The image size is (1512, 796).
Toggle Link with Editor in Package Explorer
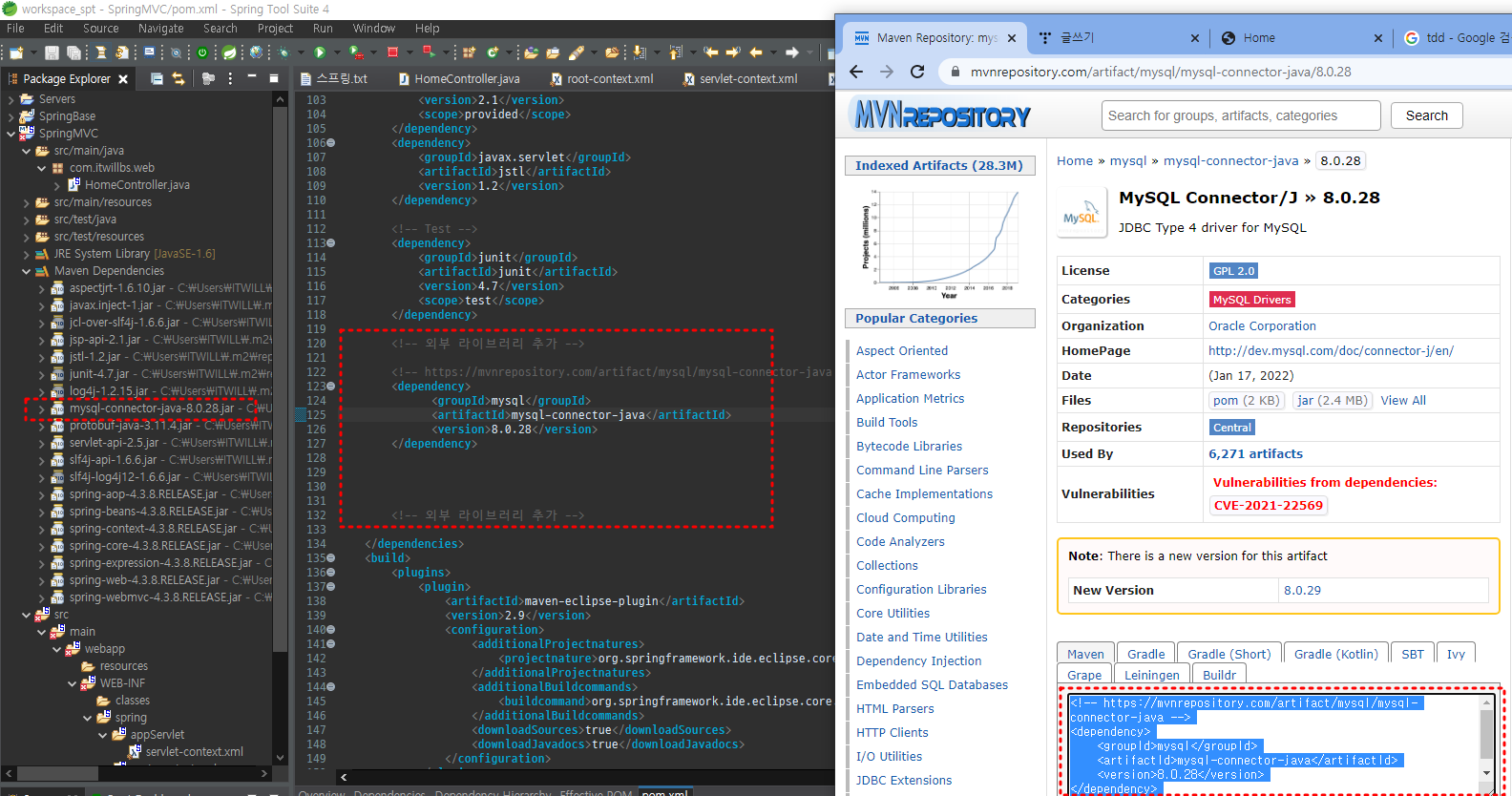click(x=178, y=78)
